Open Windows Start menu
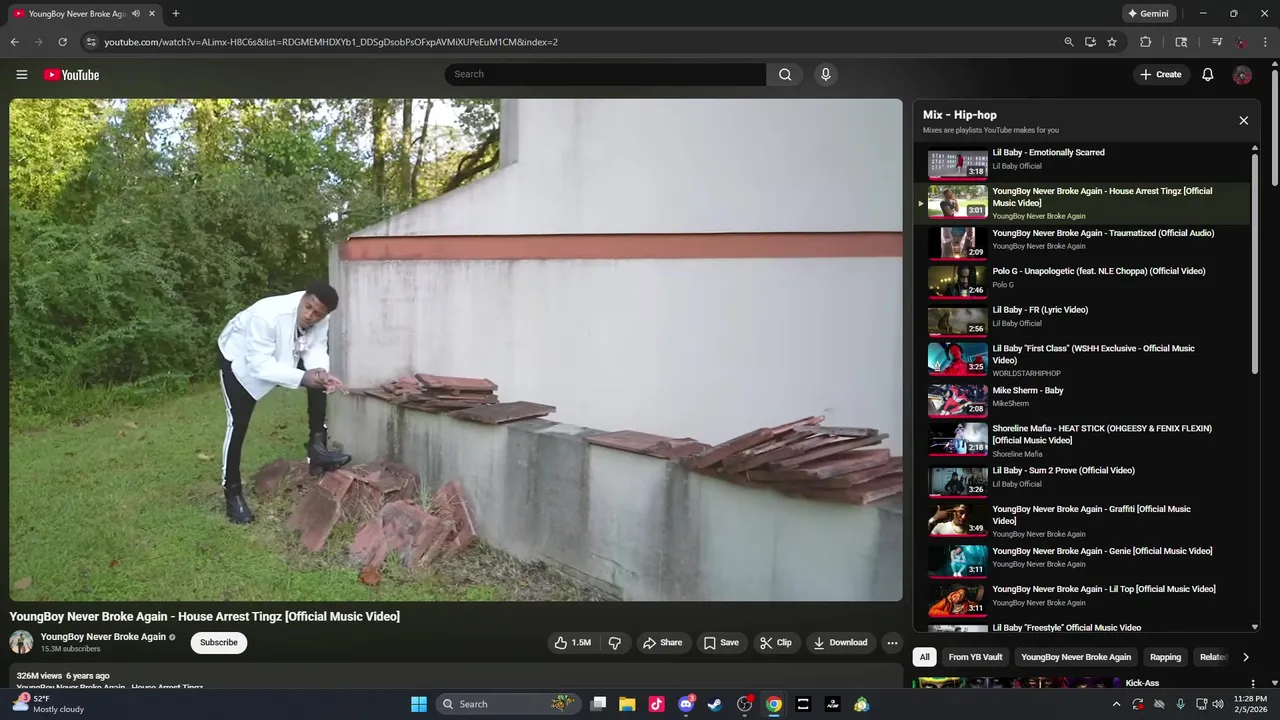 click(x=419, y=704)
